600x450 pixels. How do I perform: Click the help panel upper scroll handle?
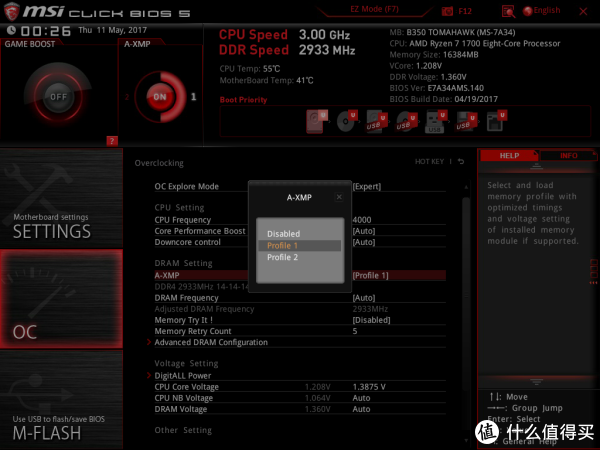pos(536,166)
